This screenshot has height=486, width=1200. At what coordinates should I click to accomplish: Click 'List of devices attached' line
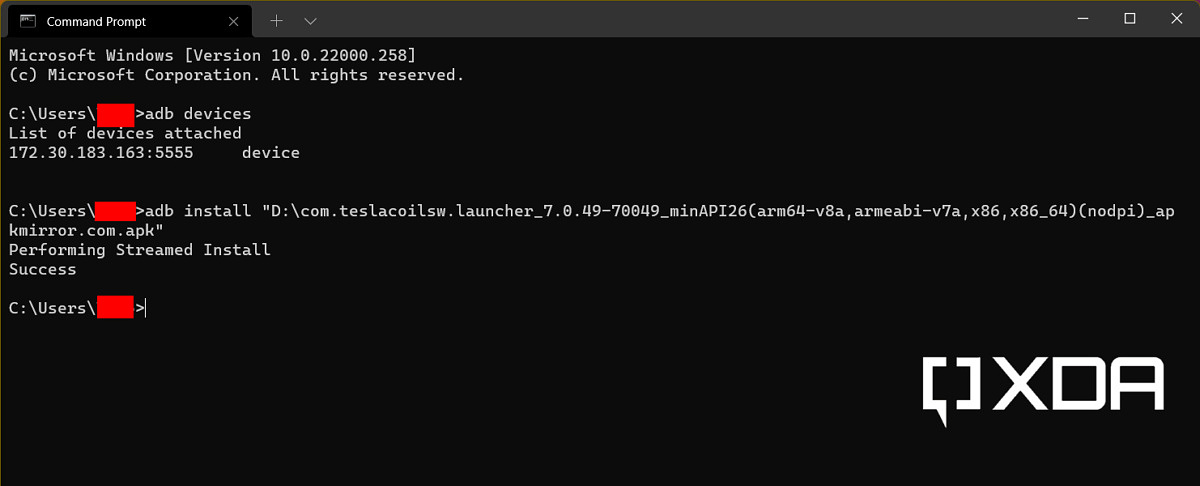tap(125, 133)
